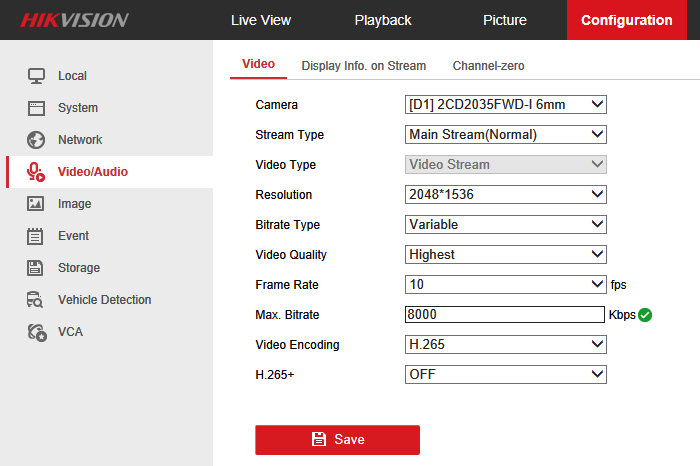Click the Local monitor icon
The width and height of the screenshot is (700, 466).
[x=36, y=76]
